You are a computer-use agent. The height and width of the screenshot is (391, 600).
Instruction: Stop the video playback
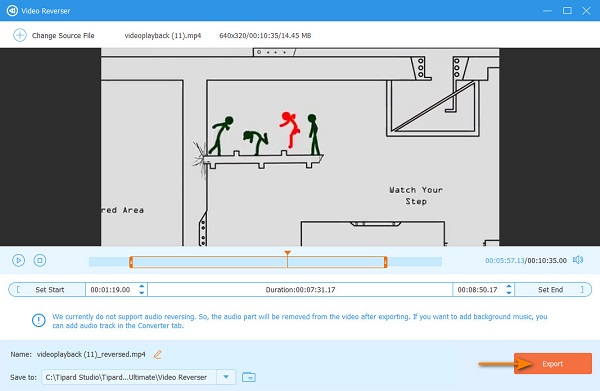[40, 261]
